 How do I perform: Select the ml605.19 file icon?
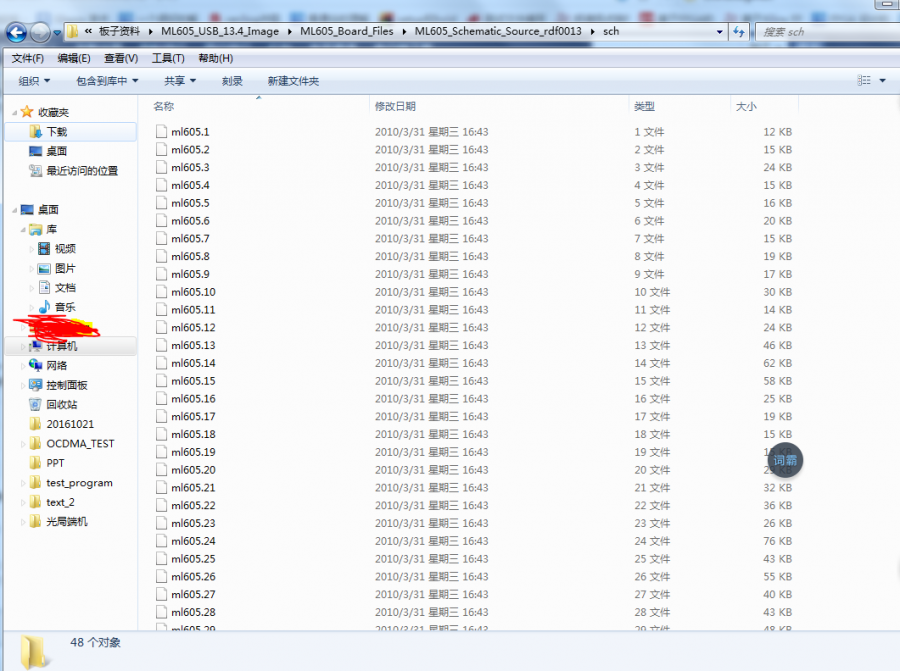[x=162, y=452]
